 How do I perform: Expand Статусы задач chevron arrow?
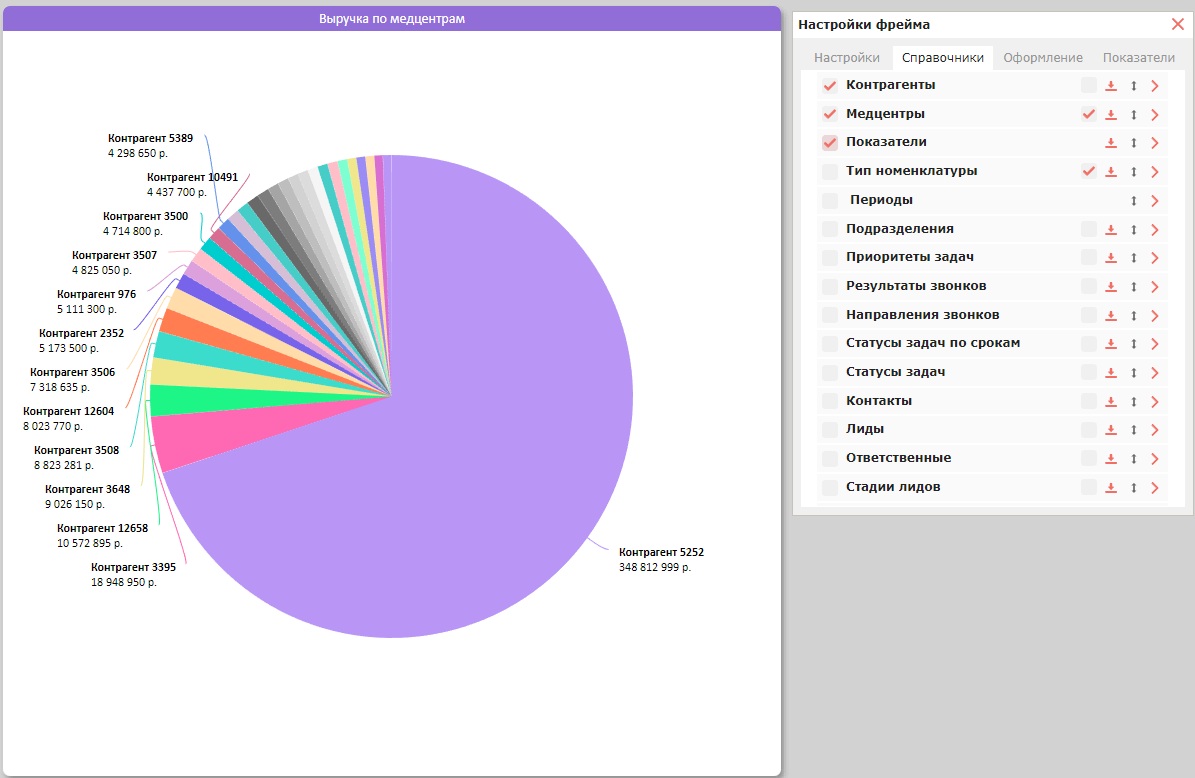[x=1155, y=373]
